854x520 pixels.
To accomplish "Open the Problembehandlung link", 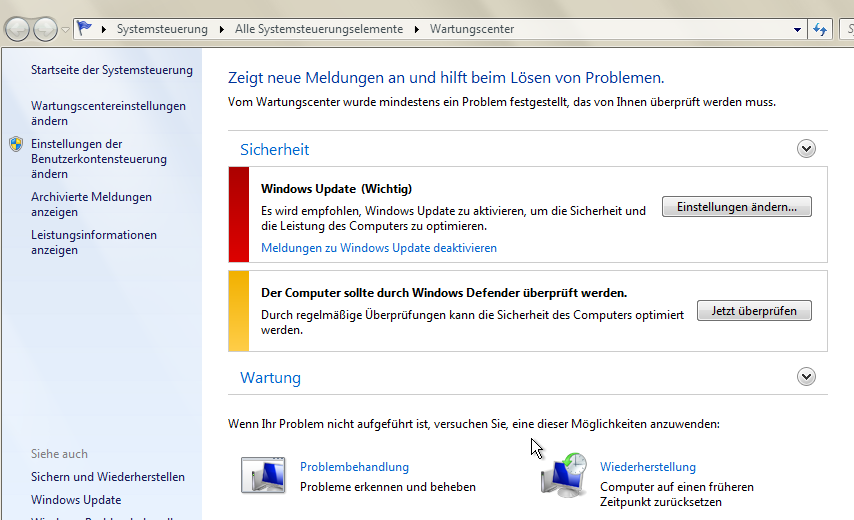I will coord(354,467).
